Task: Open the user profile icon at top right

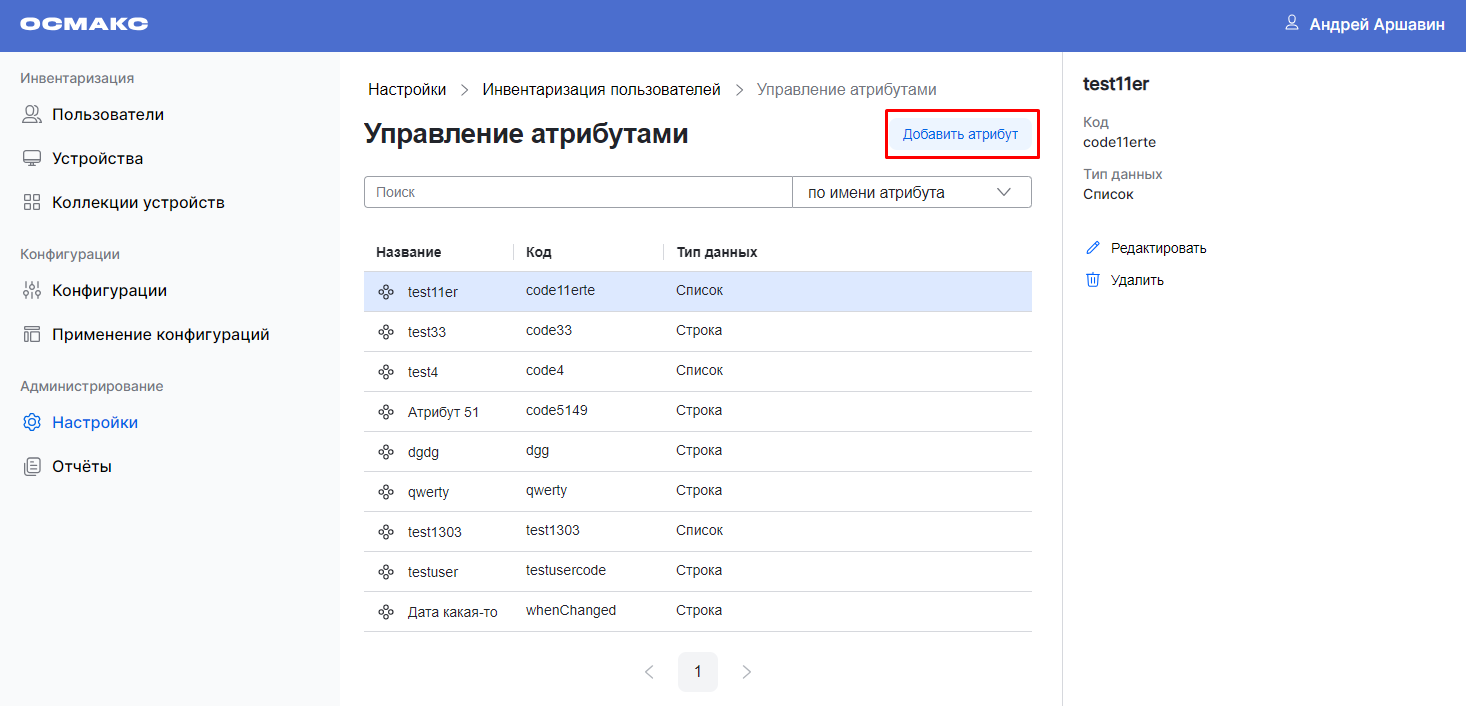Action: [1292, 23]
